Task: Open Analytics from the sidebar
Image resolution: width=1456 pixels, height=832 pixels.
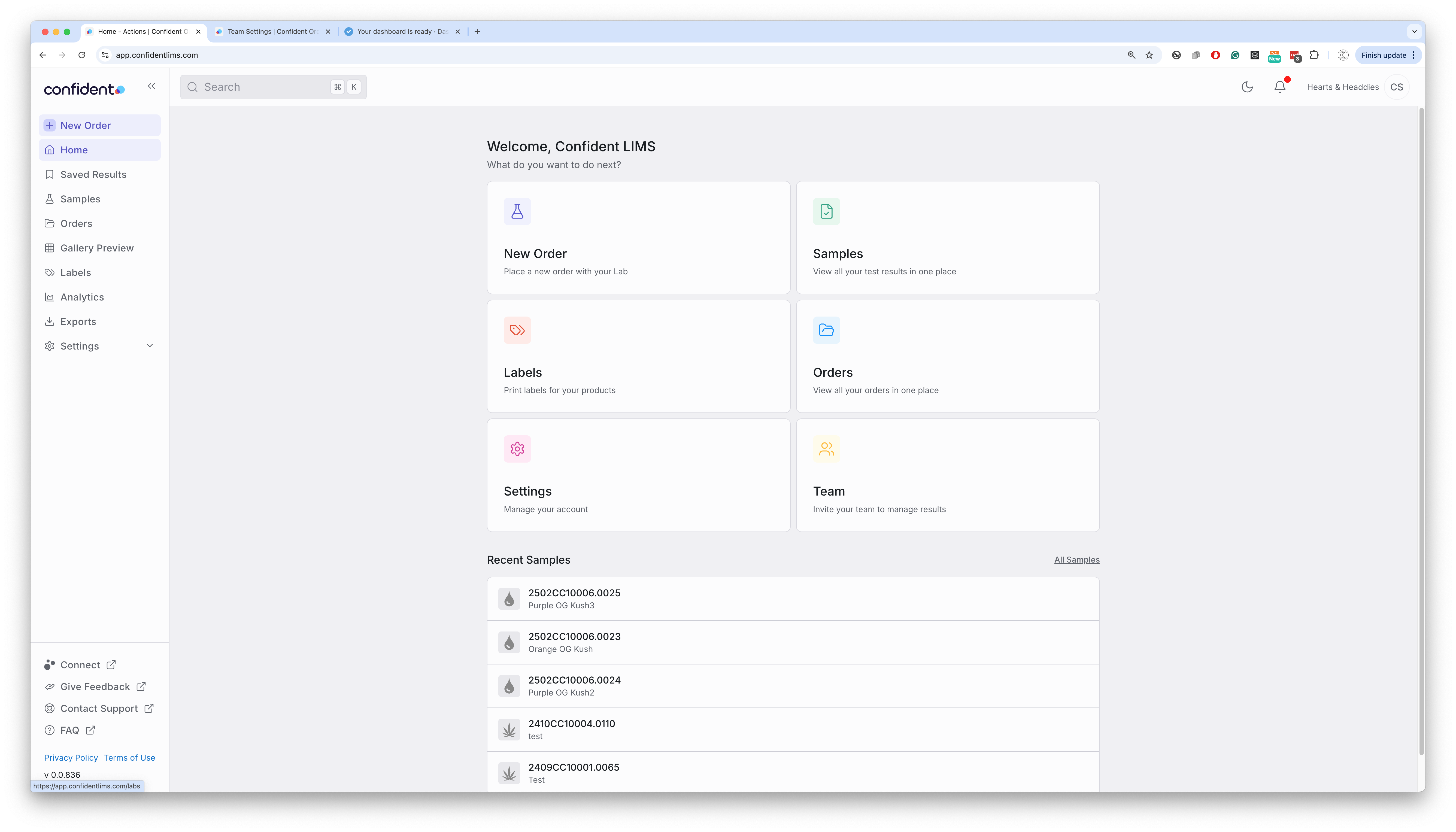Action: coord(82,297)
